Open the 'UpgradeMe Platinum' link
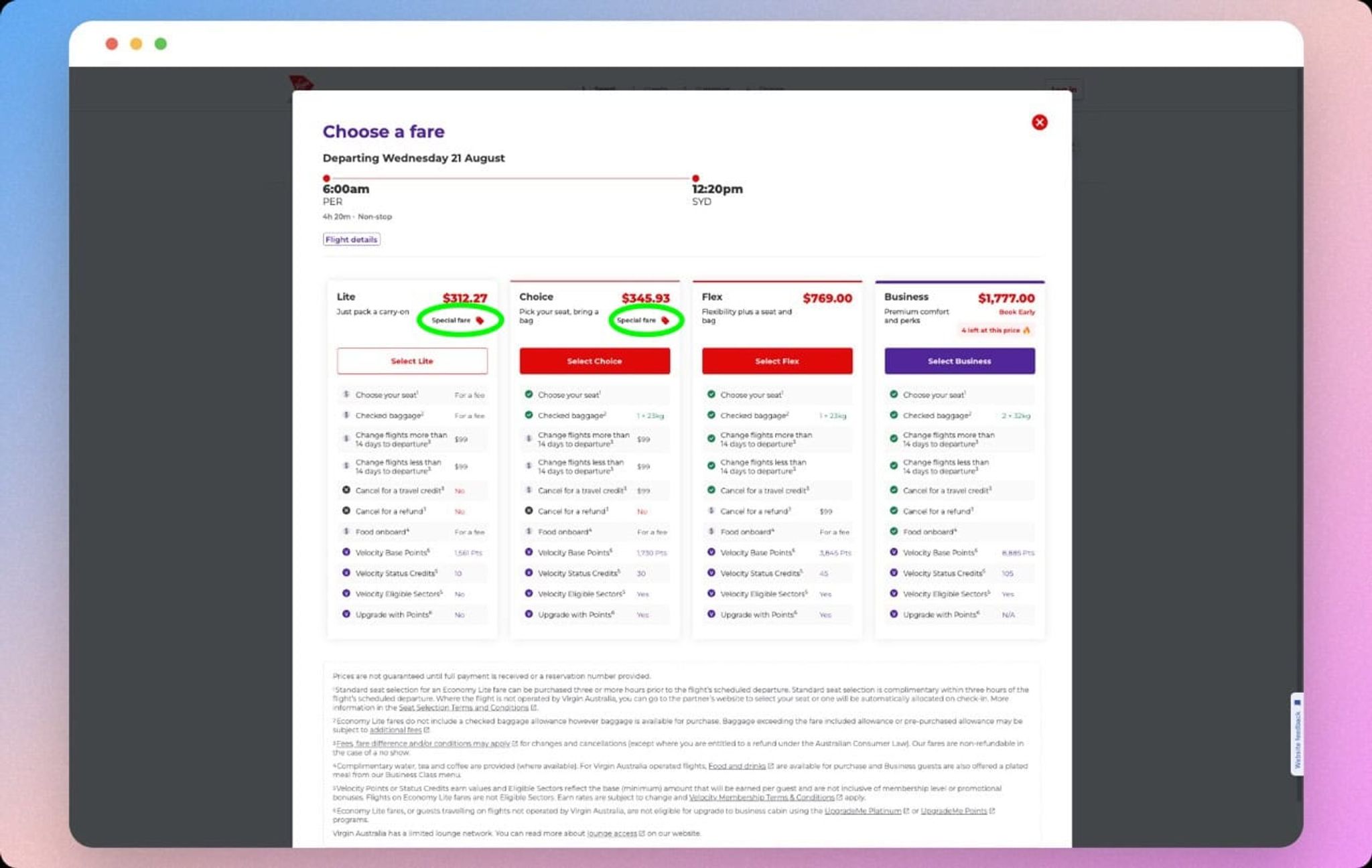Image resolution: width=1372 pixels, height=868 pixels. click(x=863, y=811)
